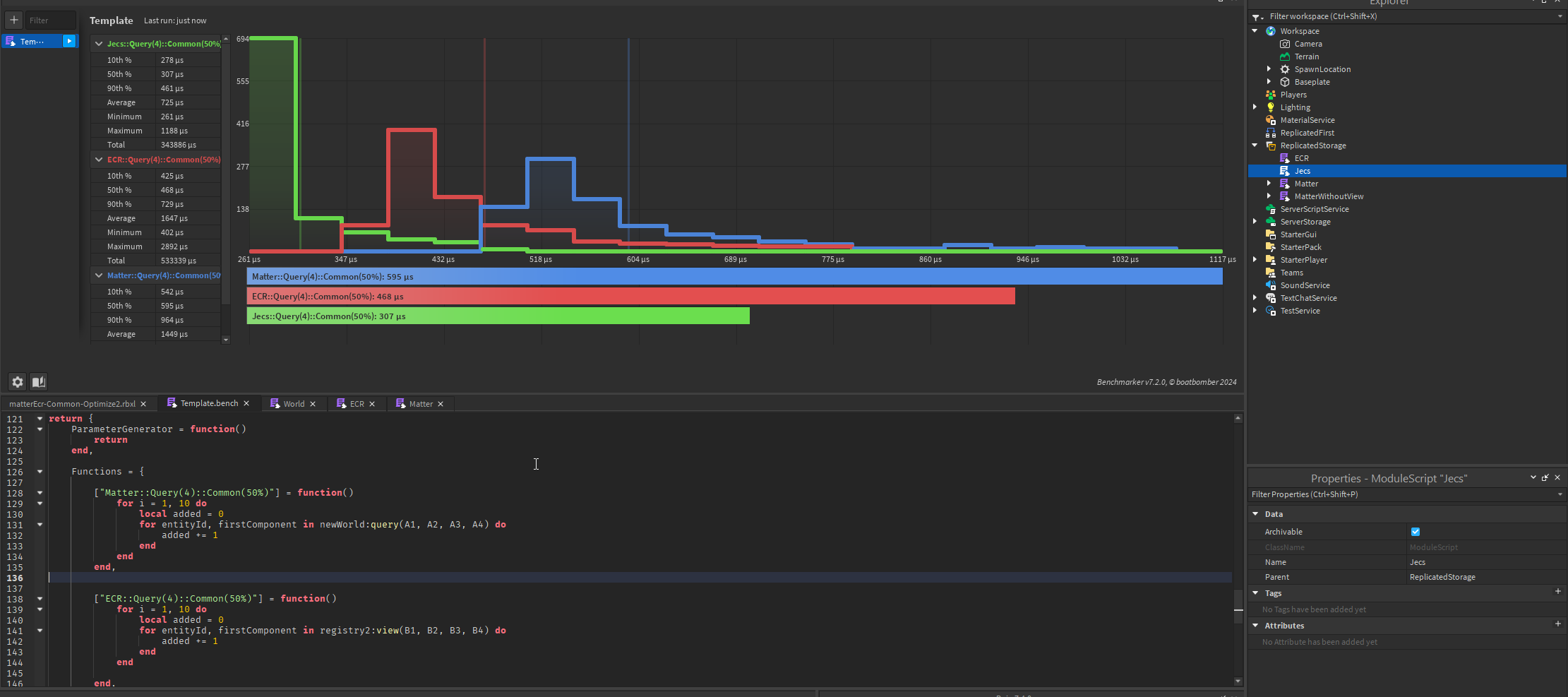The image size is (1568, 697).
Task: Expand the MatterWithoutView tree node
Action: (1269, 196)
